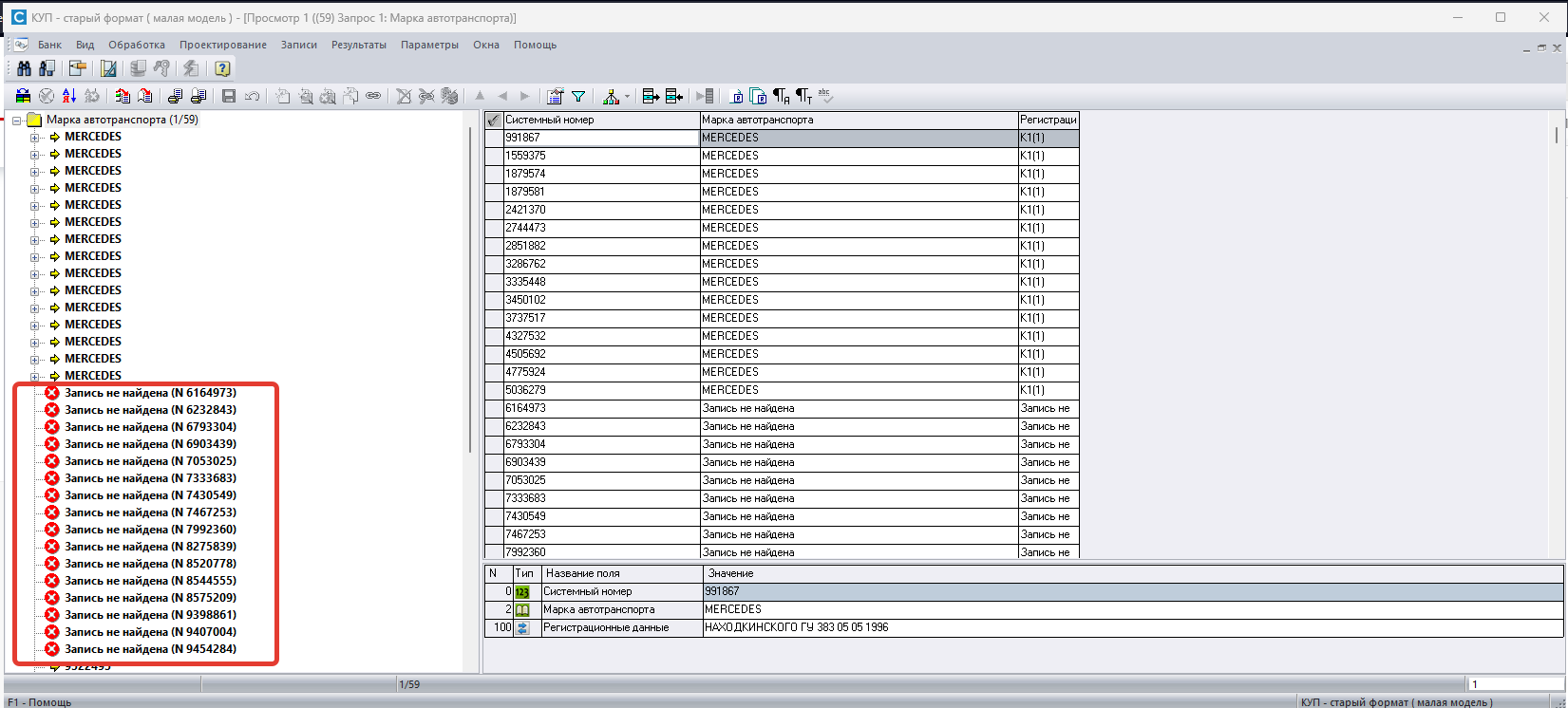Click the table's vertical scrollbar thumb

point(1557,135)
